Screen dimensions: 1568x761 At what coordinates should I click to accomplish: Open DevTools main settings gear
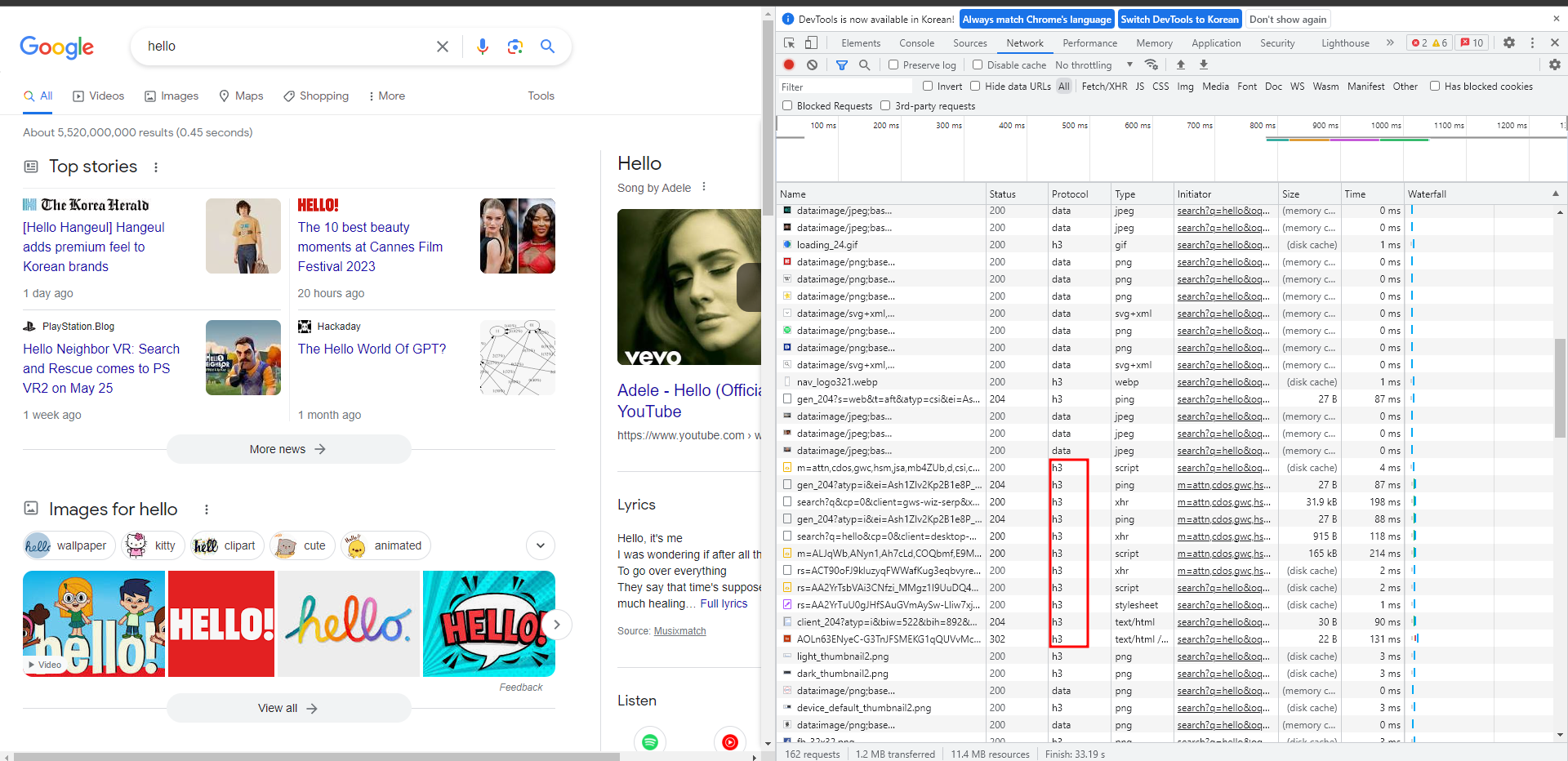1509,42
